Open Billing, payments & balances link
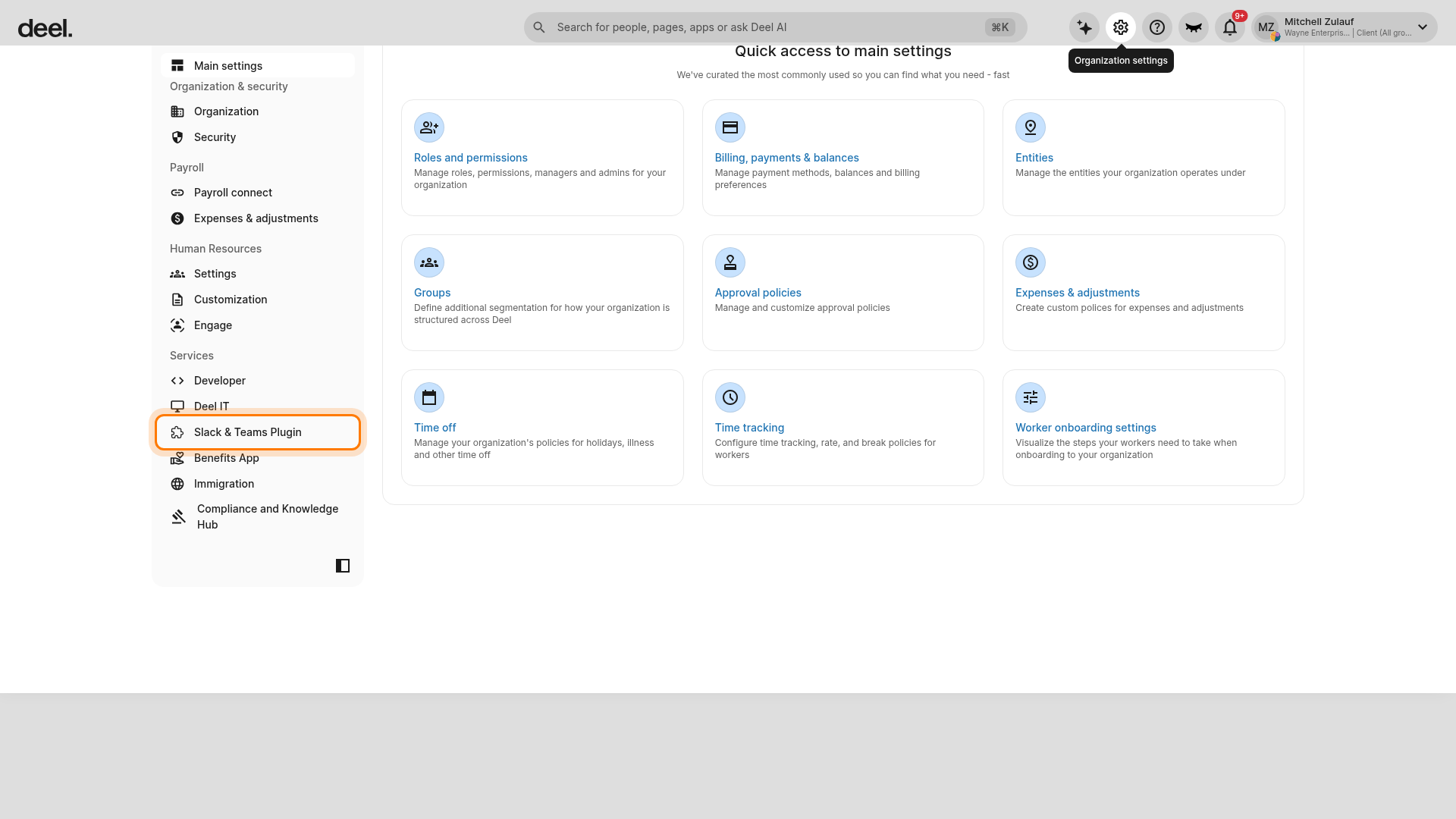 787,158
